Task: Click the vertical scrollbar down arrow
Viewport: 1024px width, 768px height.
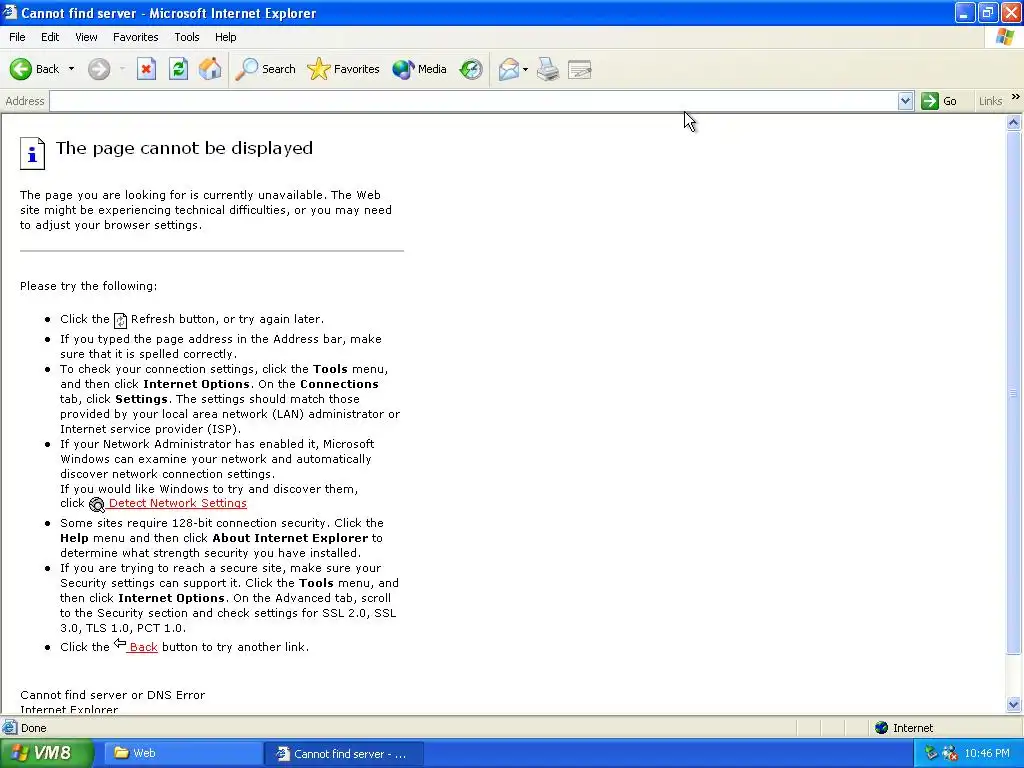Action: (x=1014, y=704)
